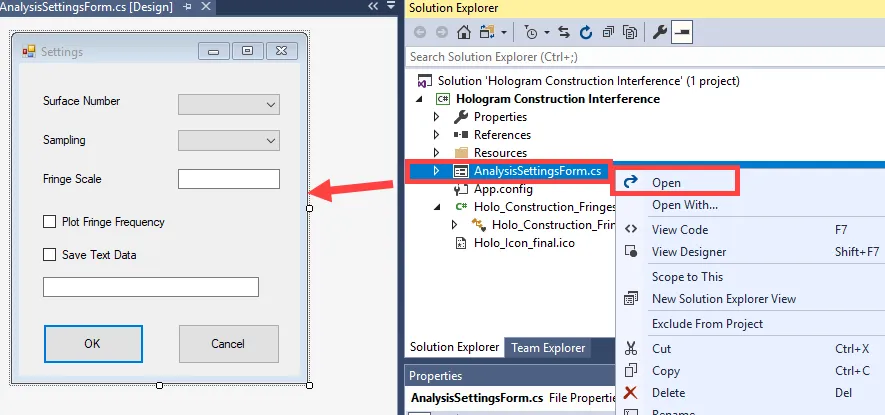Select Open from the context menu
The width and height of the screenshot is (885, 415).
click(x=666, y=183)
